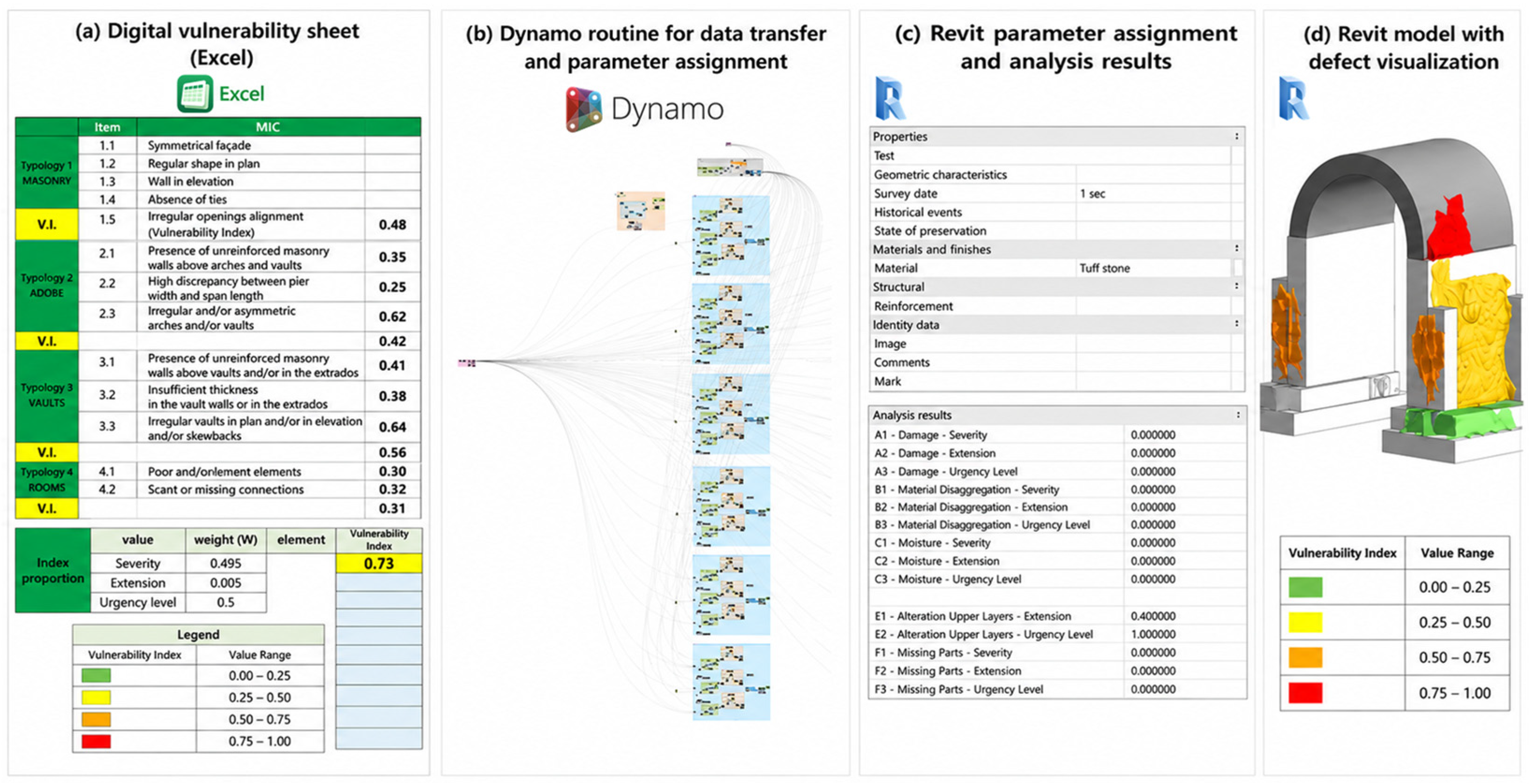Click the Material value field 'Tuff stone'
Viewport: 1529px width, 784px height.
(x=1153, y=268)
